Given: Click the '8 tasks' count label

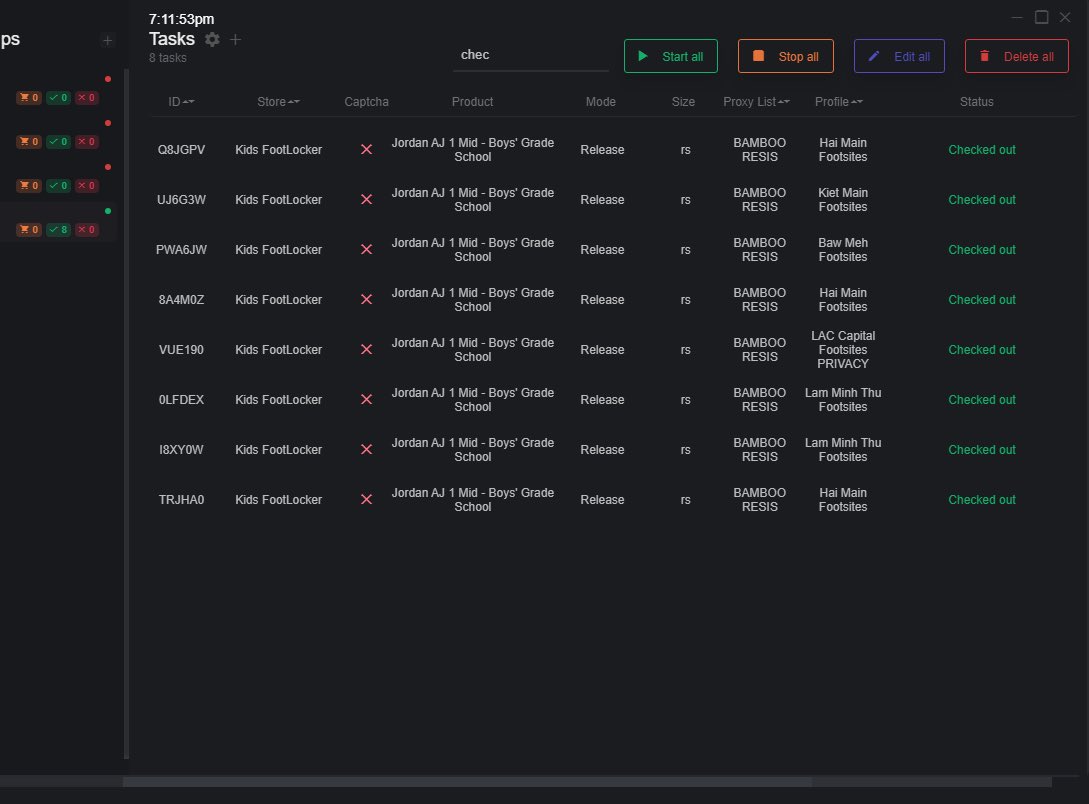Looking at the screenshot, I should click(x=167, y=58).
